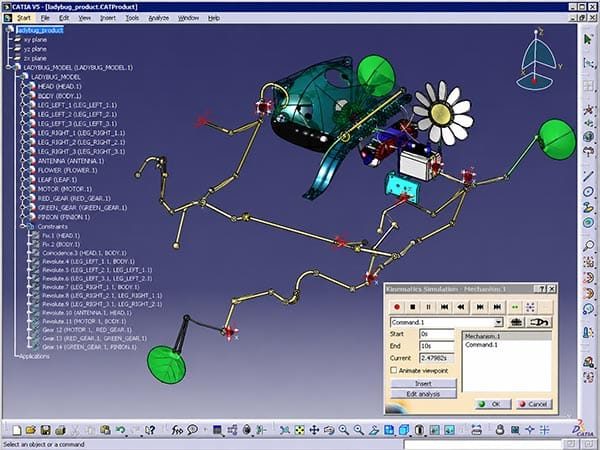Select Gear.12 (MOTOR.1, RED_GEAR.1) constraint
The image size is (600, 450).
[x=87, y=329]
